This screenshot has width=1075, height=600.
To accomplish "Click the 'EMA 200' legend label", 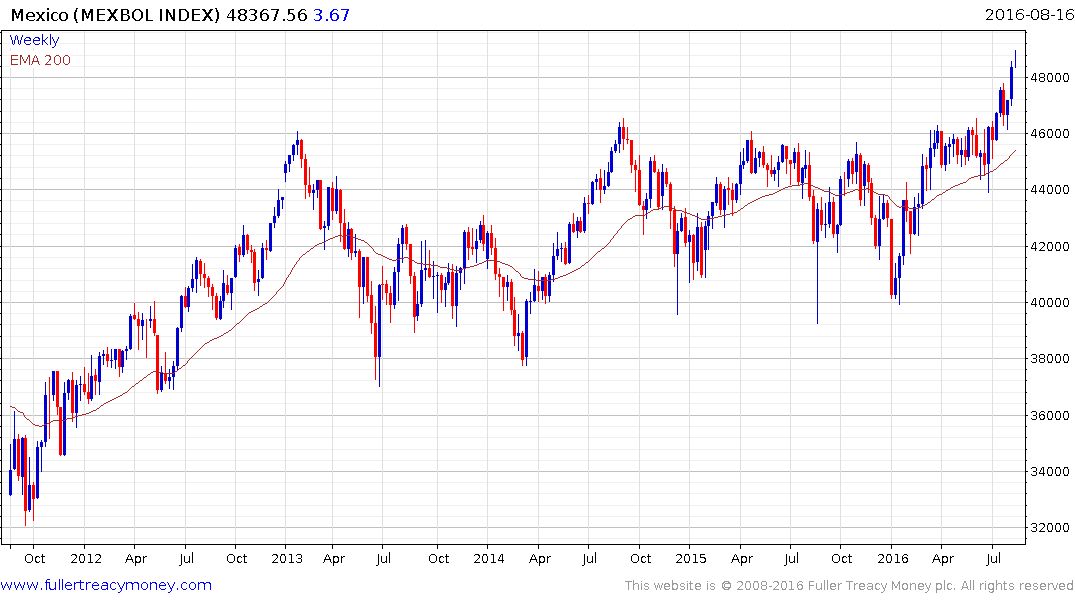I will (40, 60).
